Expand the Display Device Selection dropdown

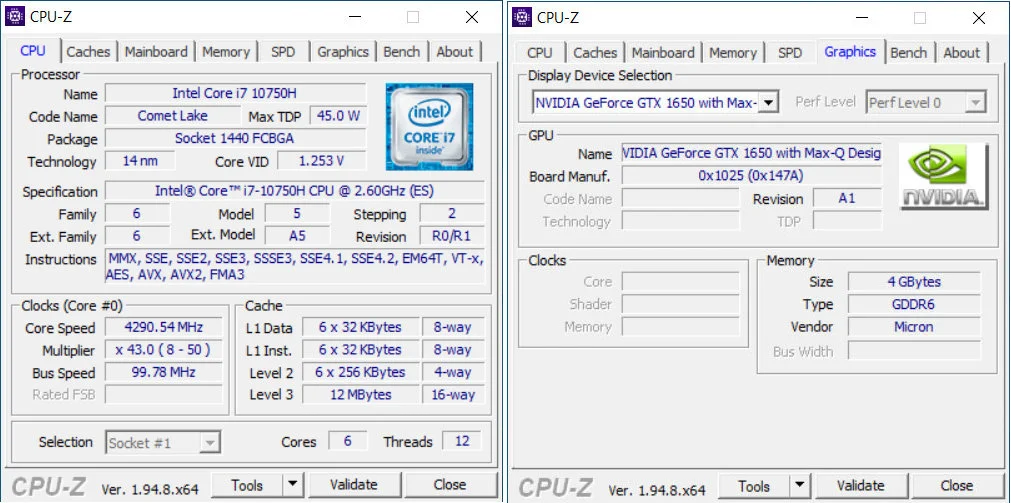[768, 102]
